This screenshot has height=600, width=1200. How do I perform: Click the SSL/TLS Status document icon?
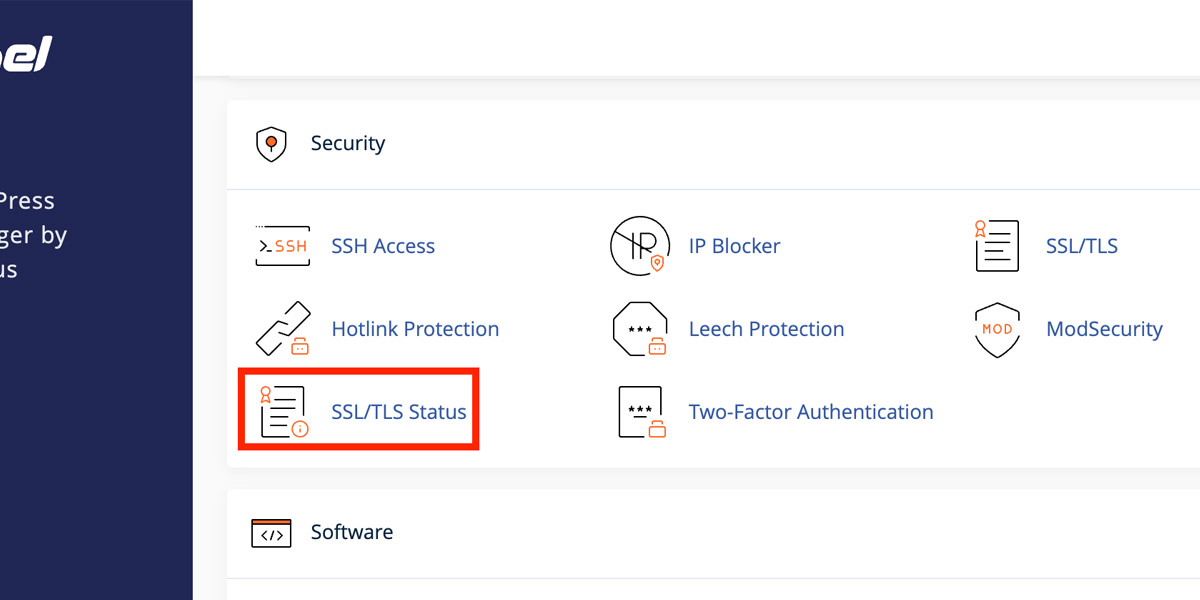tap(282, 411)
